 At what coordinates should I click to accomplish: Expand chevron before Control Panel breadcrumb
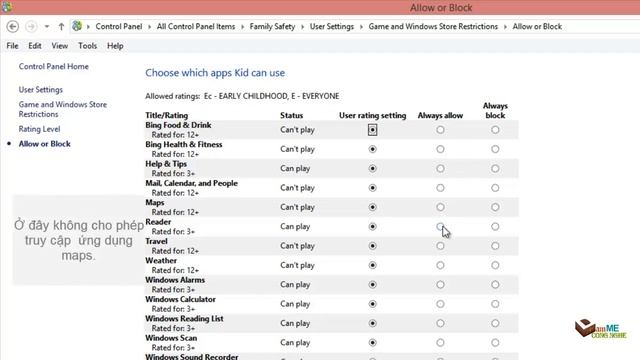tap(88, 27)
